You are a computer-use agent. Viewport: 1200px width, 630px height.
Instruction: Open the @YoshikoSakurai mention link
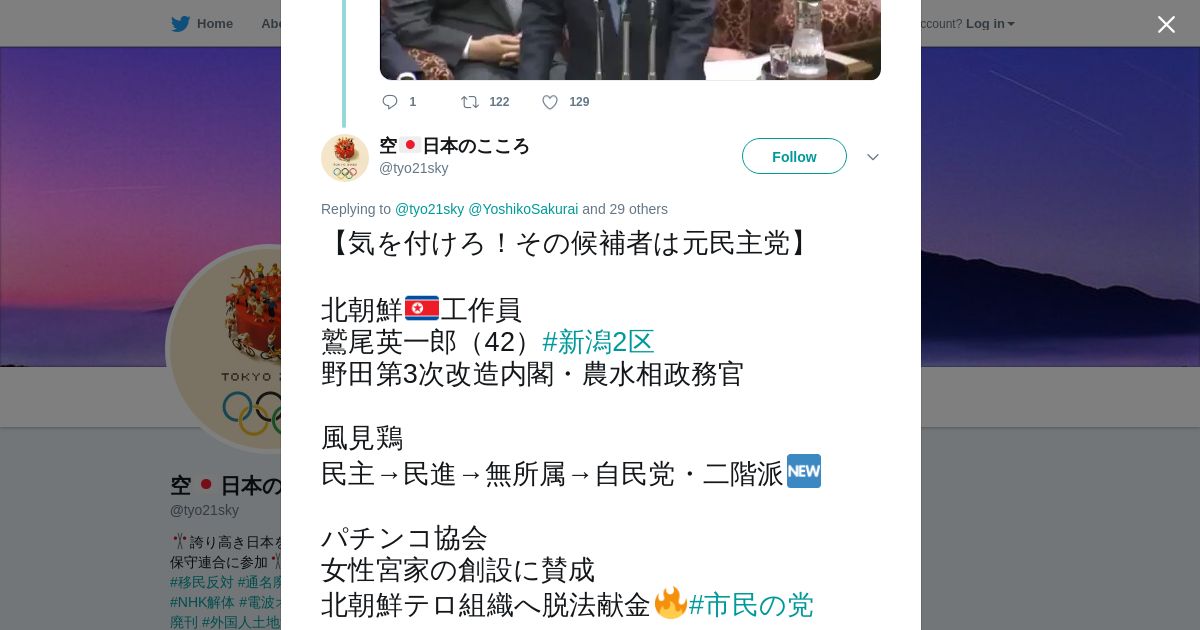tap(523, 209)
